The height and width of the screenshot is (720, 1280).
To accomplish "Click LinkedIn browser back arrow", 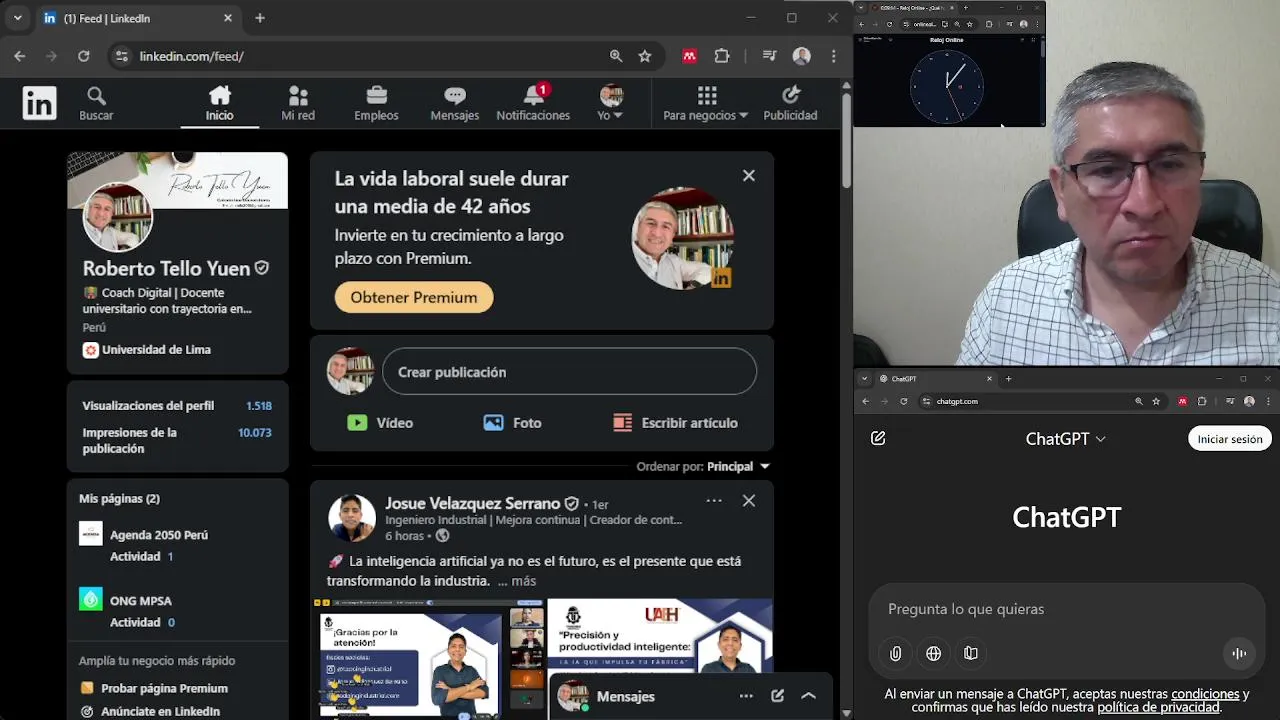I will (x=20, y=56).
